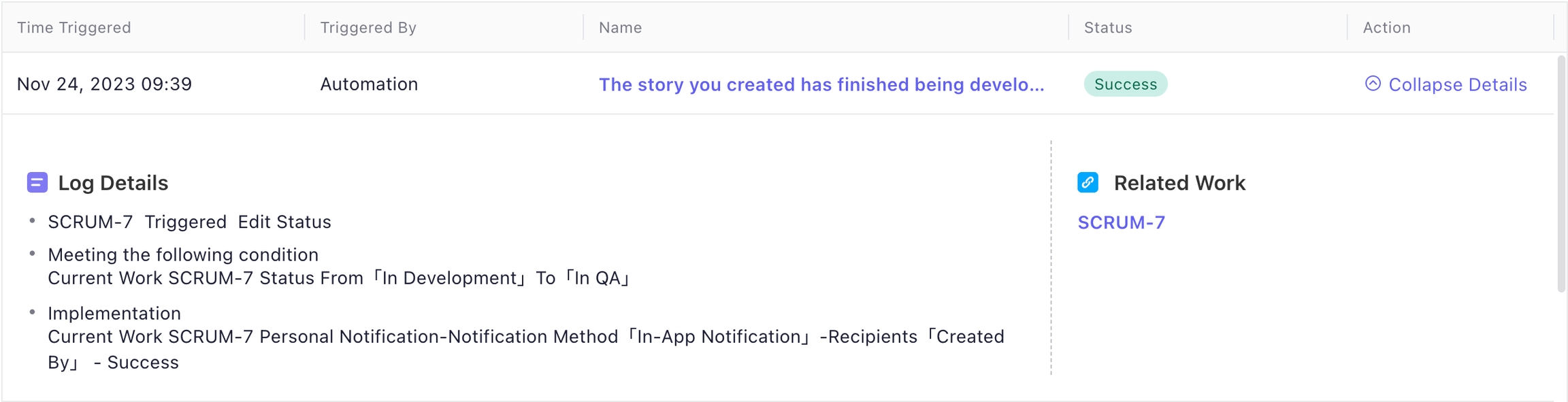Click the green Success status badge
The width and height of the screenshot is (1568, 402).
[1125, 84]
